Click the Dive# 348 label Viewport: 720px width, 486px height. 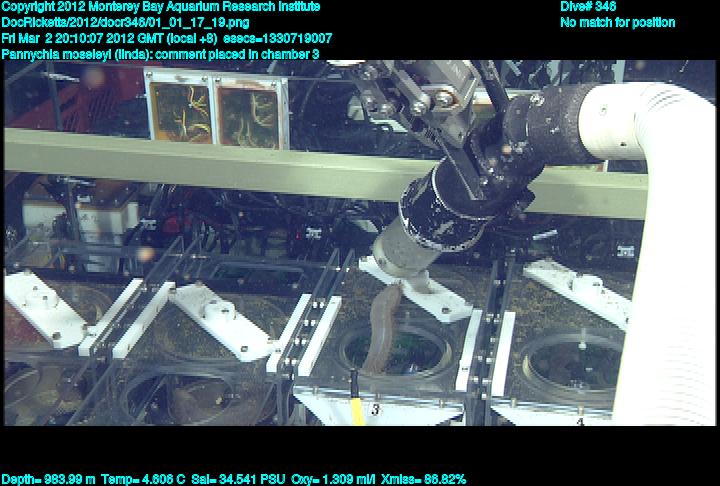click(x=588, y=7)
